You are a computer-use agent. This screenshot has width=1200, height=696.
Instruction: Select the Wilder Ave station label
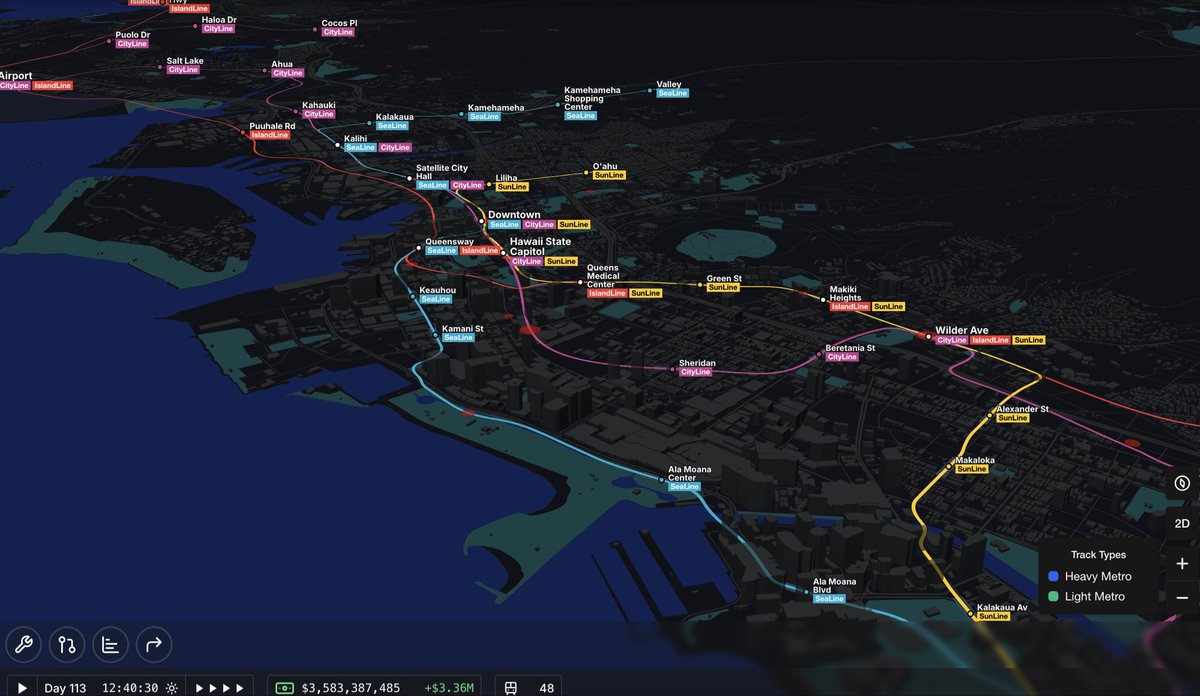point(962,330)
